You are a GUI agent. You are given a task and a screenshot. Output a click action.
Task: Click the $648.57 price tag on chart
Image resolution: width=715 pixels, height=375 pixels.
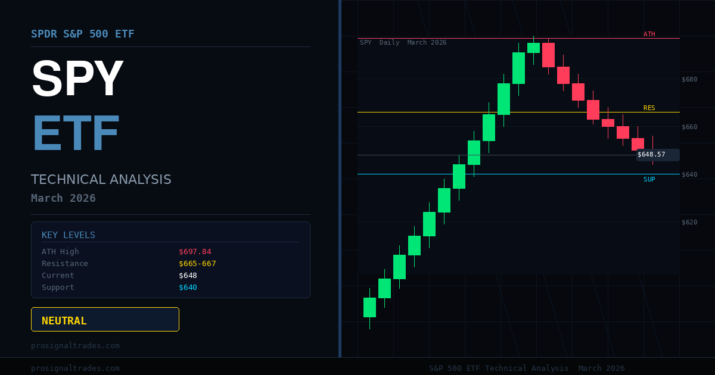(x=658, y=155)
